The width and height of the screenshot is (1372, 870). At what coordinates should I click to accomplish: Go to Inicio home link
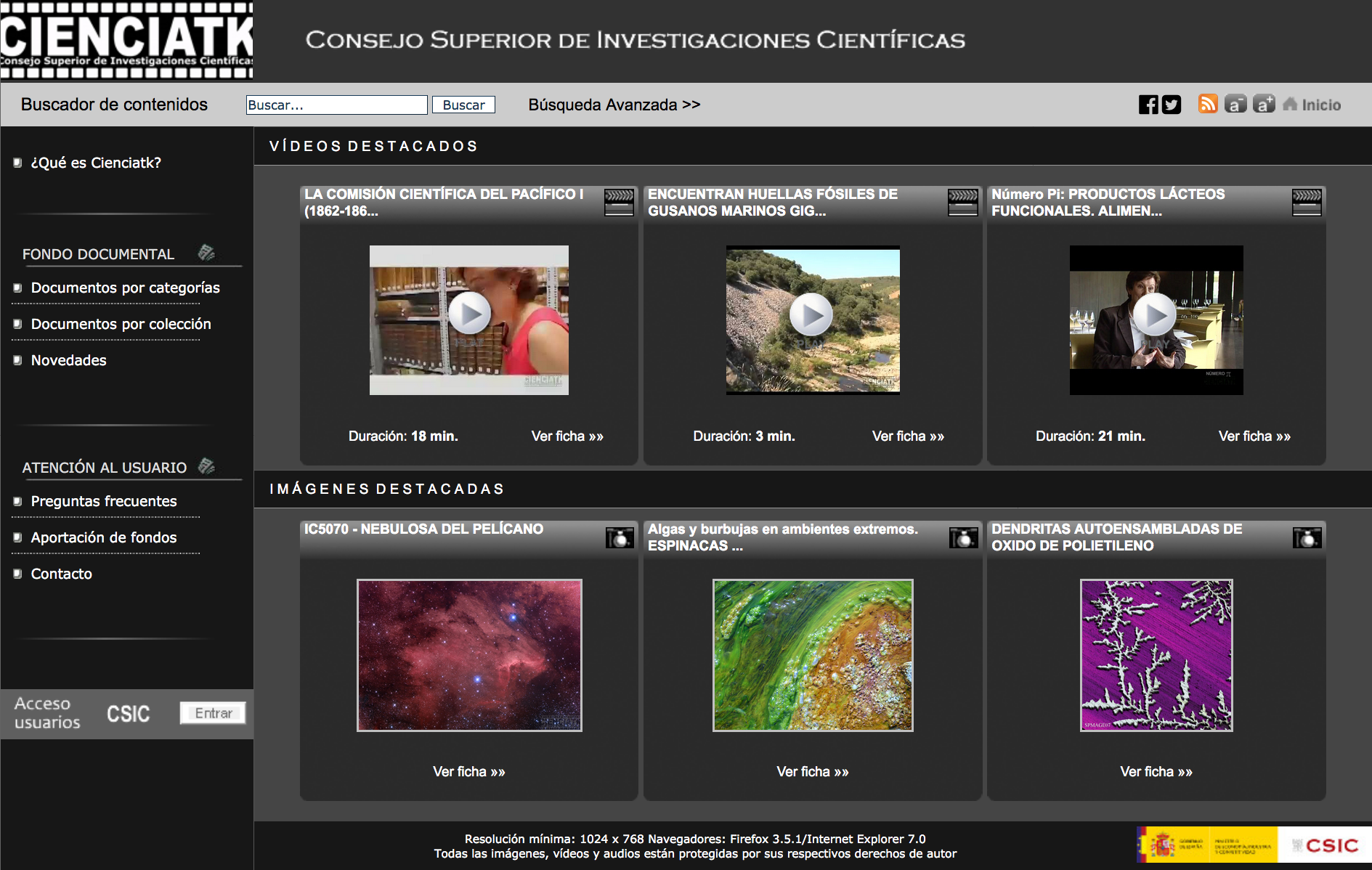tap(1312, 105)
